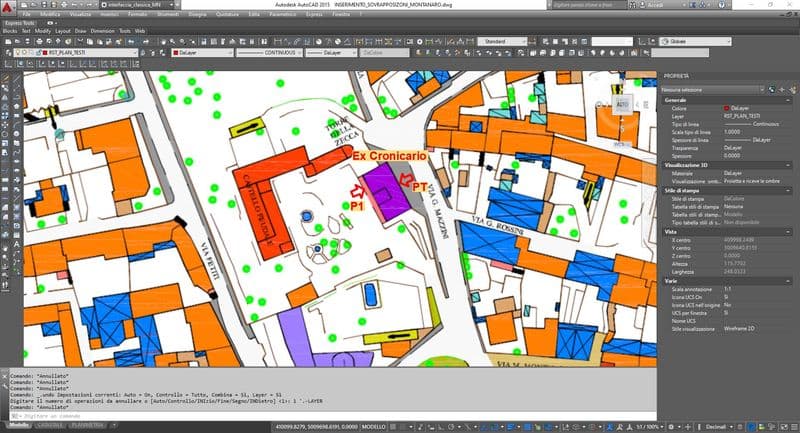The image size is (800, 433).
Task: Switch to the Modello layout tab
Action: [17, 425]
